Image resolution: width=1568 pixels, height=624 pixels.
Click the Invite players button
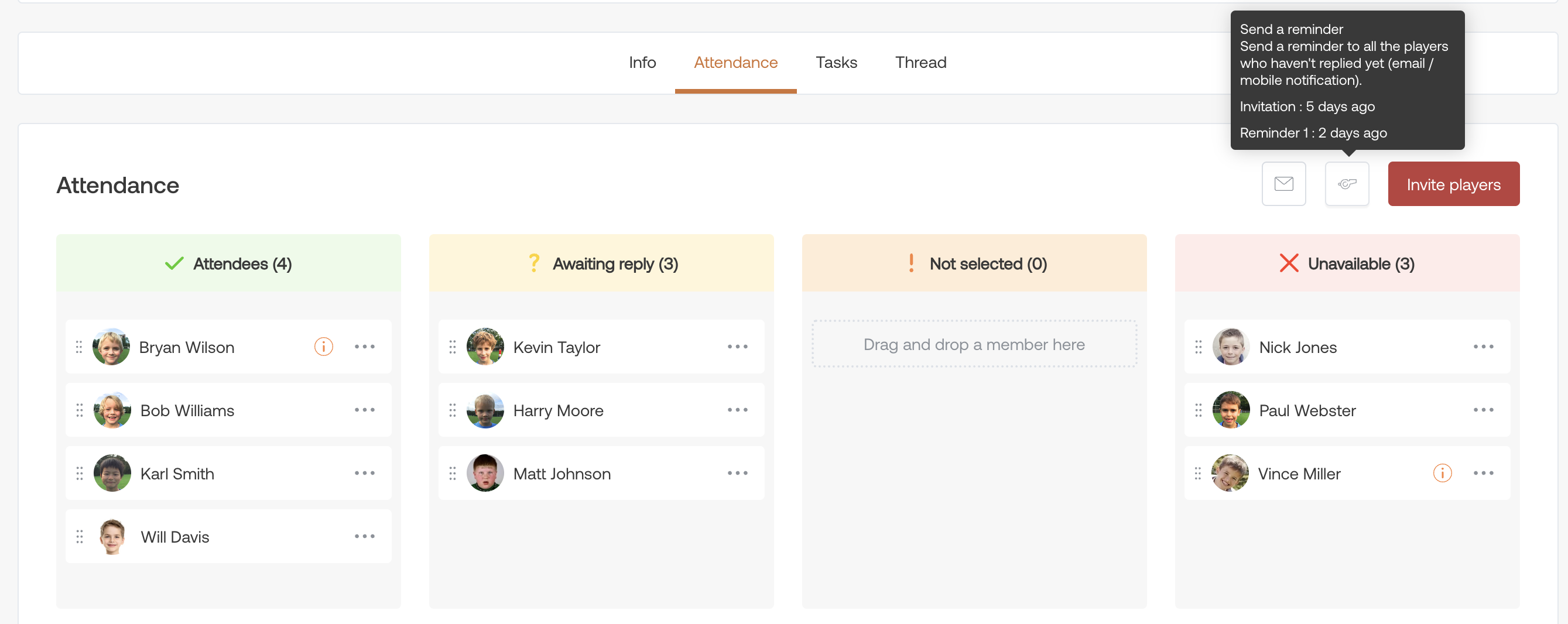pyautogui.click(x=1453, y=184)
